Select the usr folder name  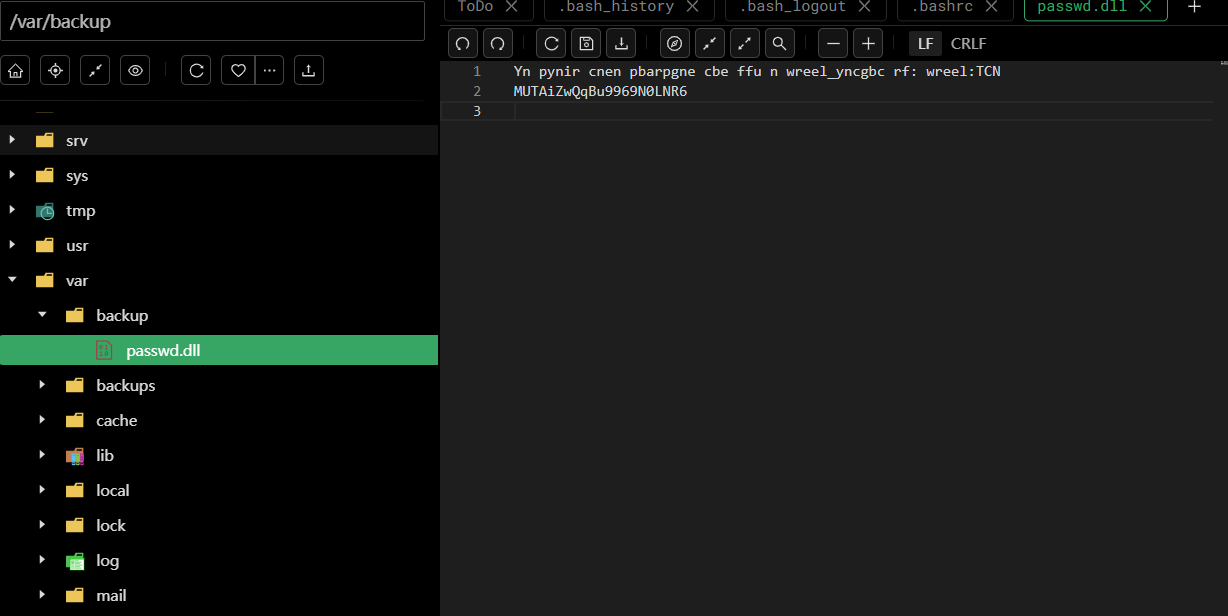(x=77, y=245)
